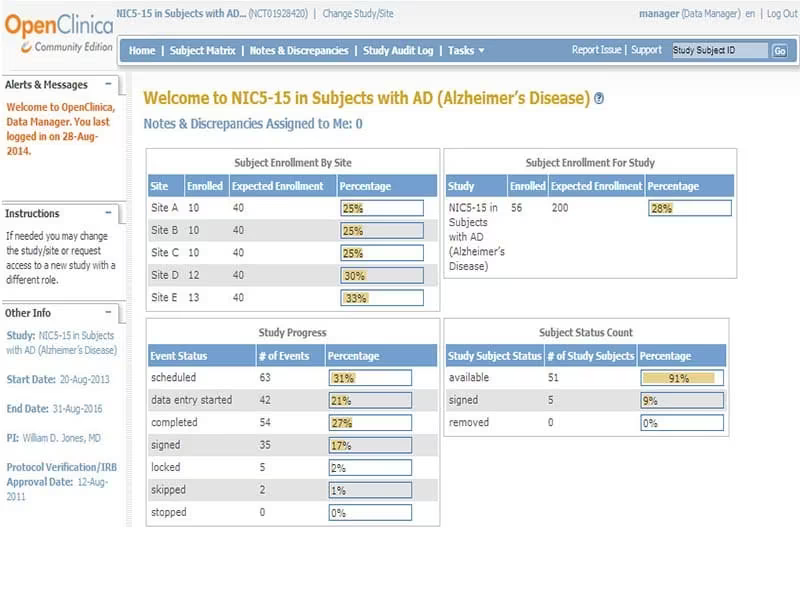Collapse the Alerts & Messages panel

(108, 84)
